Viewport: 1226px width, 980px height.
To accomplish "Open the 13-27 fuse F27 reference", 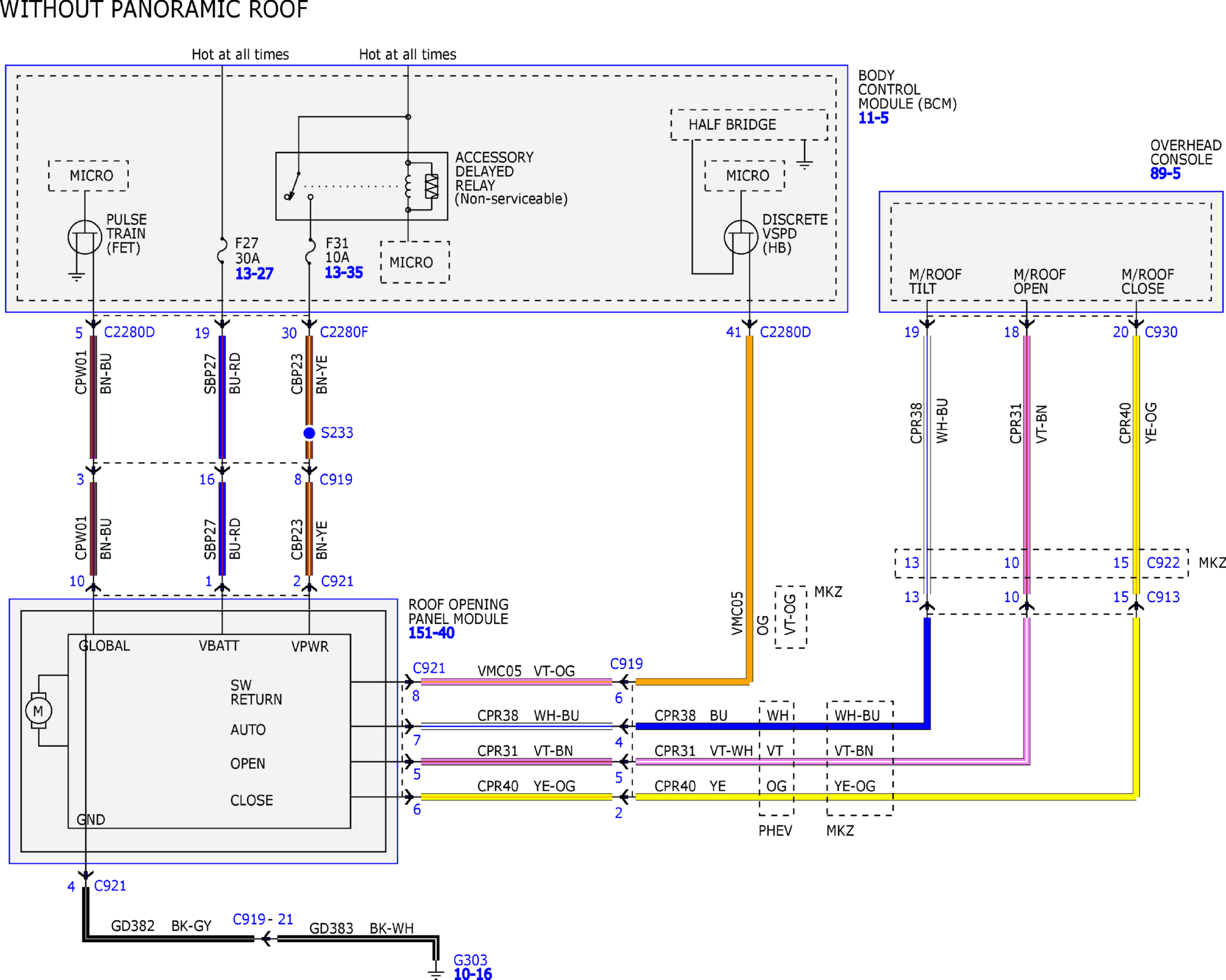I will (x=254, y=274).
